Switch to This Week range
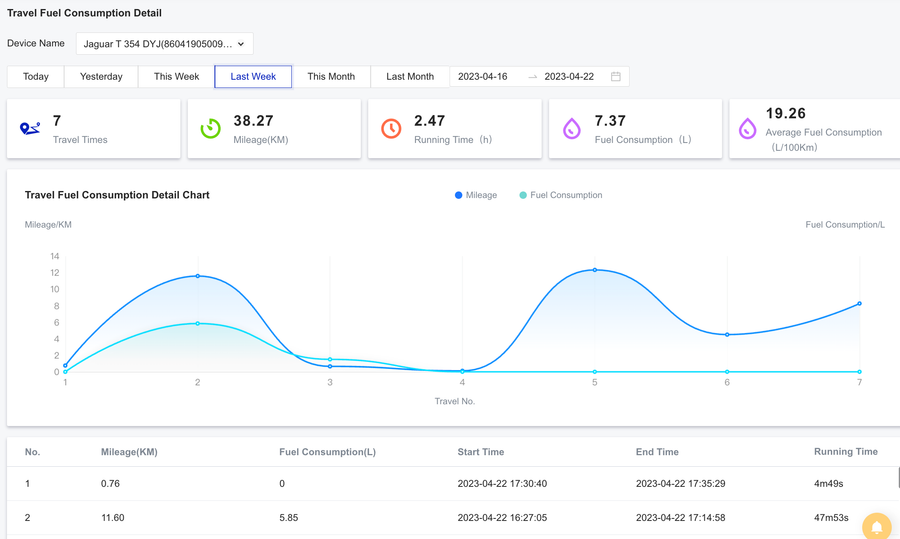The height and width of the screenshot is (539, 900). coord(176,77)
